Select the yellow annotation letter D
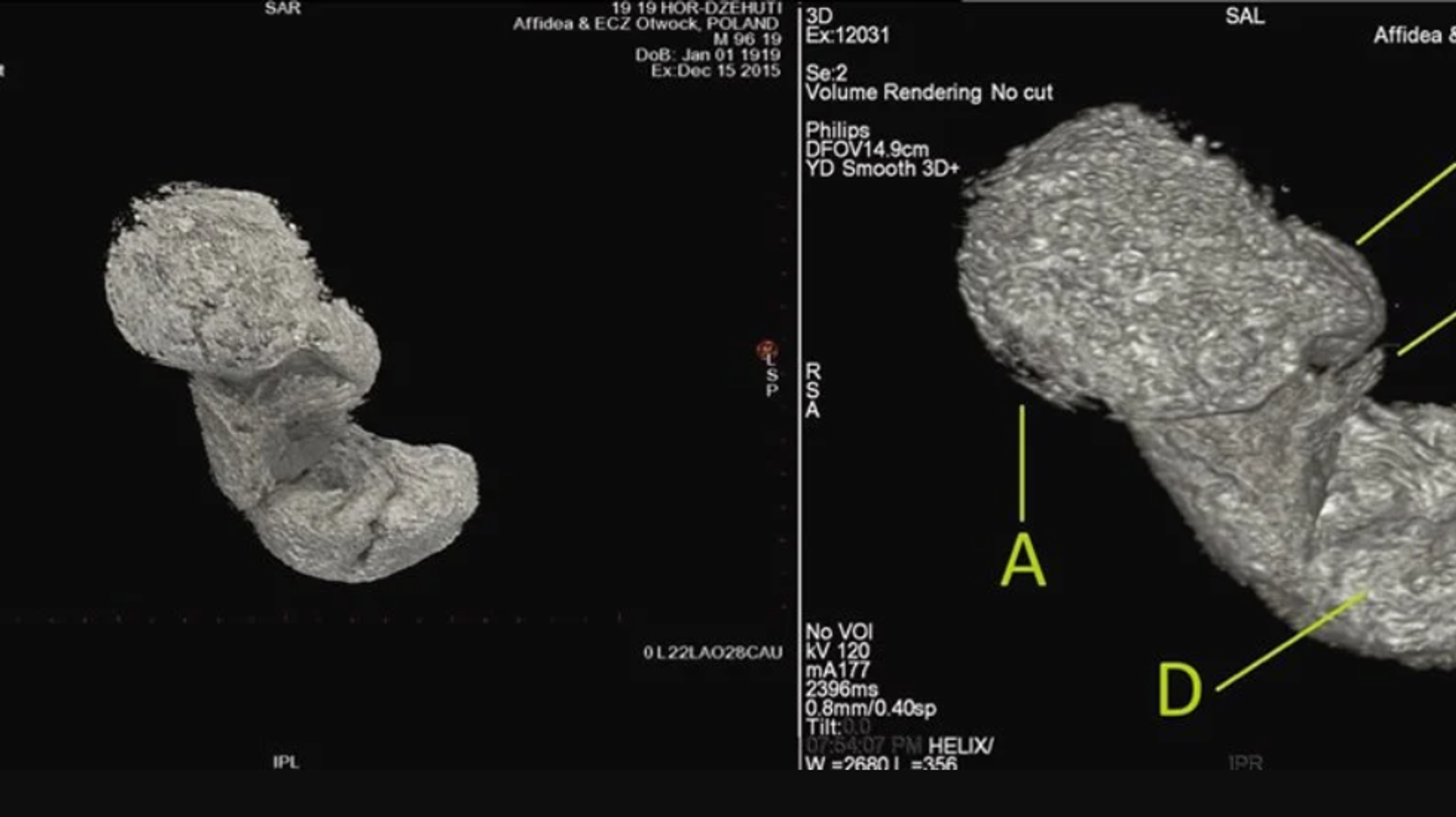The image size is (1456, 817). pyautogui.click(x=1180, y=690)
